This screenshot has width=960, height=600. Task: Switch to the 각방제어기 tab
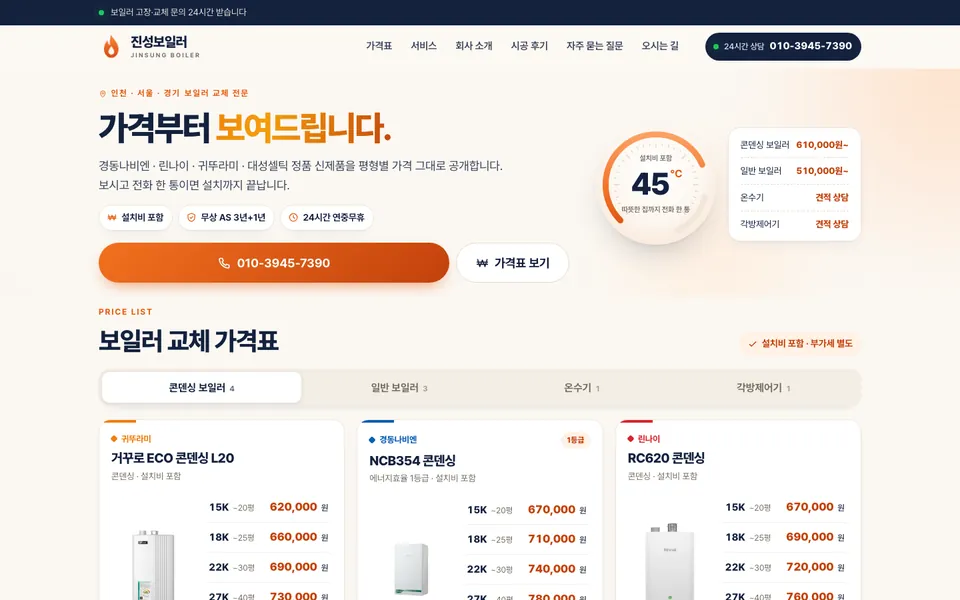point(763,388)
